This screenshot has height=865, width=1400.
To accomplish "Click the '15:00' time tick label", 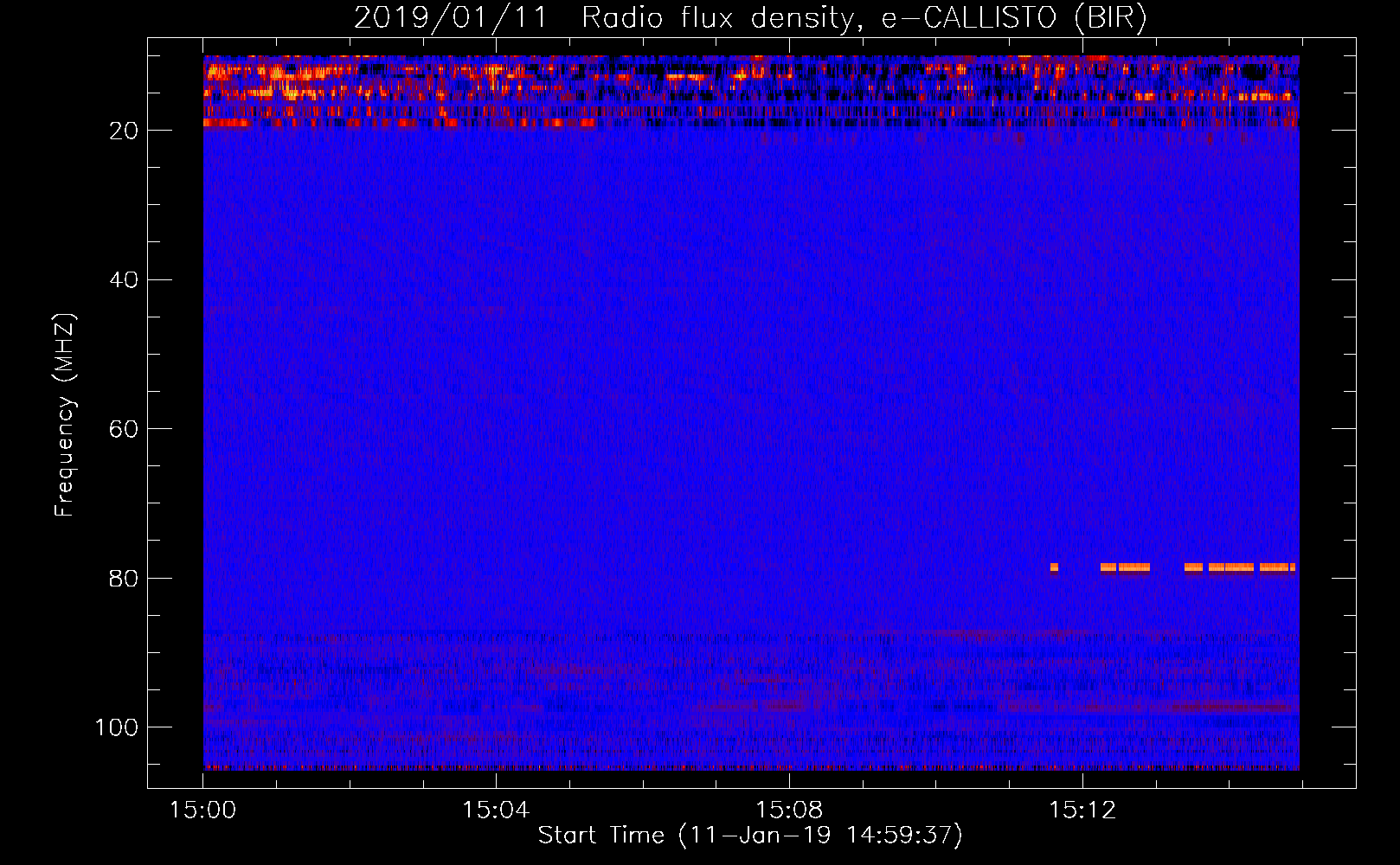I will 202,811.
